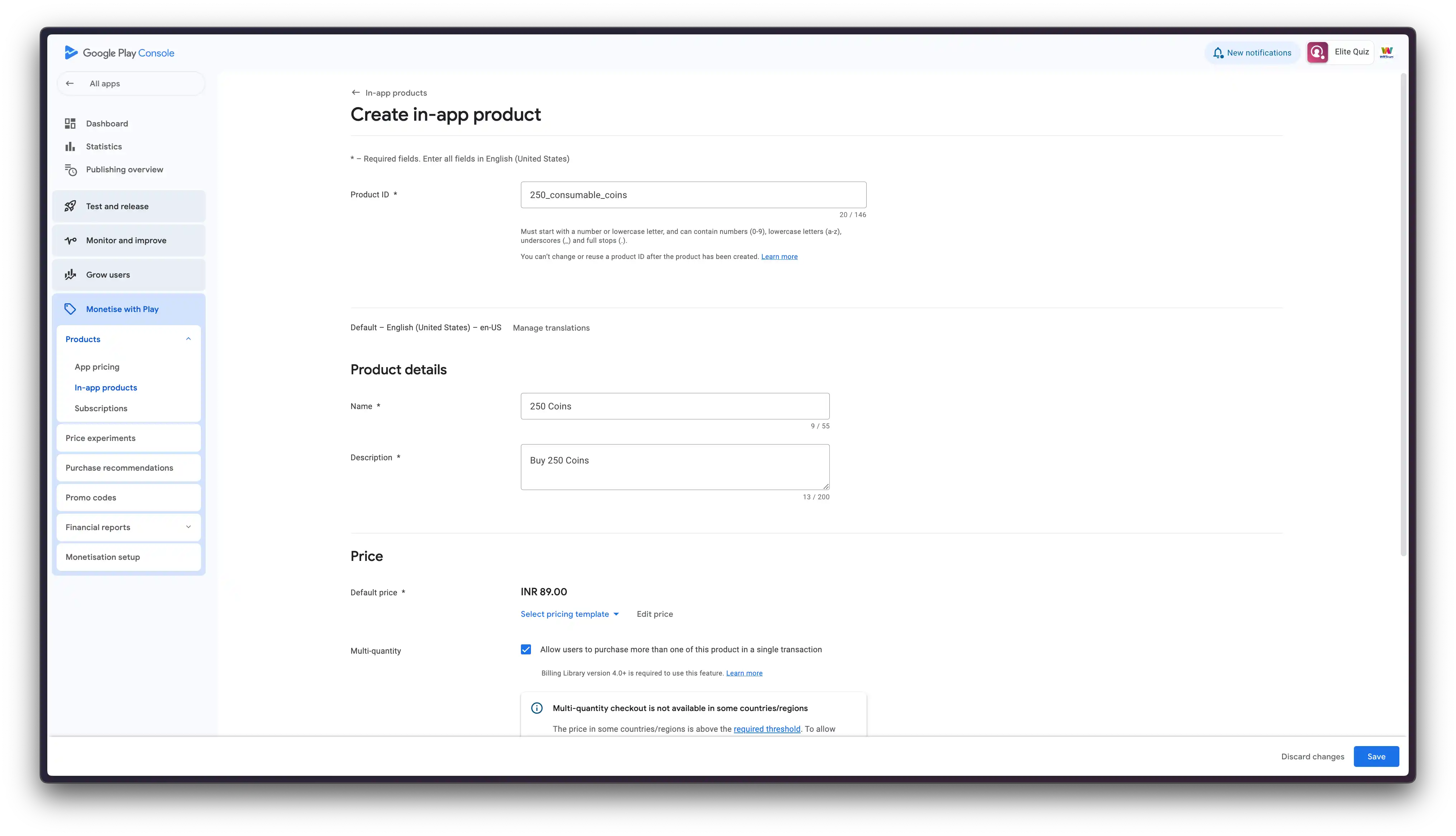Return to In-app products breadcrumb
The image size is (1456, 836).
pos(396,92)
